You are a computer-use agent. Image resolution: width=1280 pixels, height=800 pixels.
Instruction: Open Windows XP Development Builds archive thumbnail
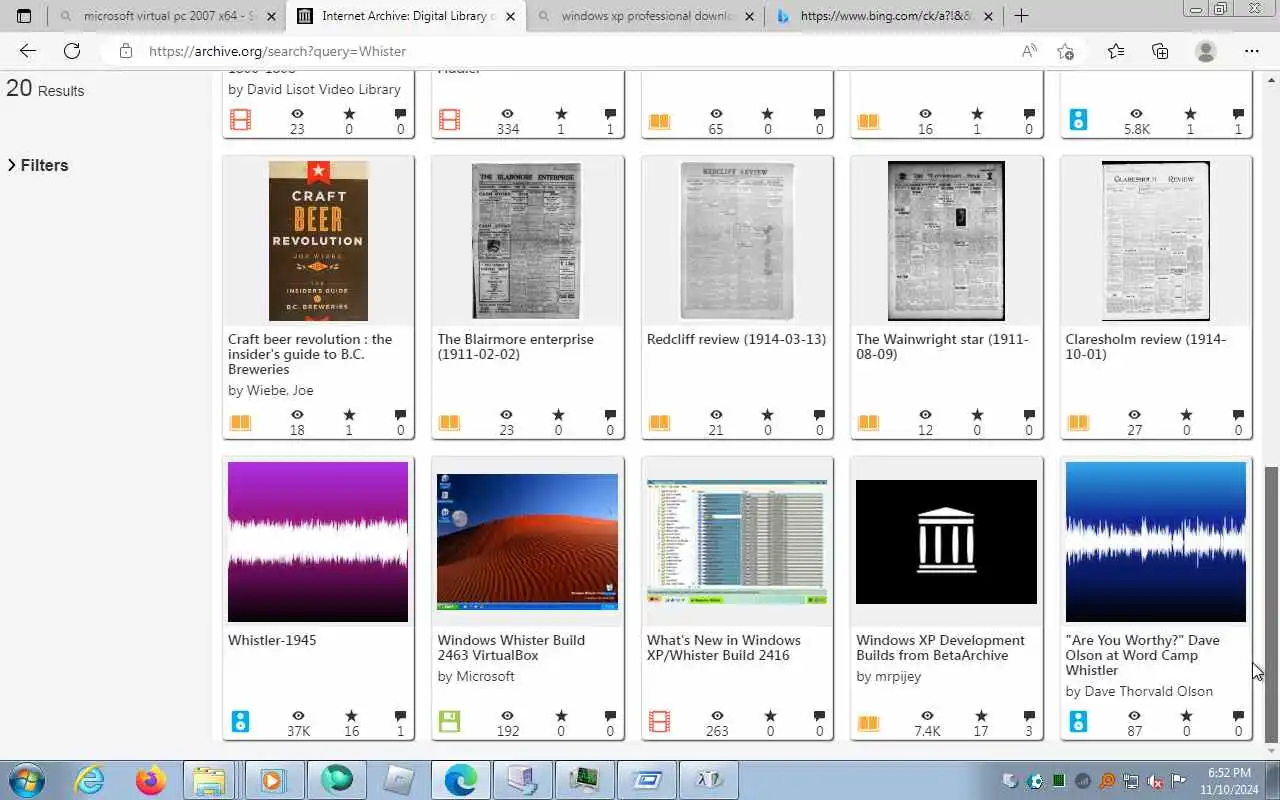point(946,542)
